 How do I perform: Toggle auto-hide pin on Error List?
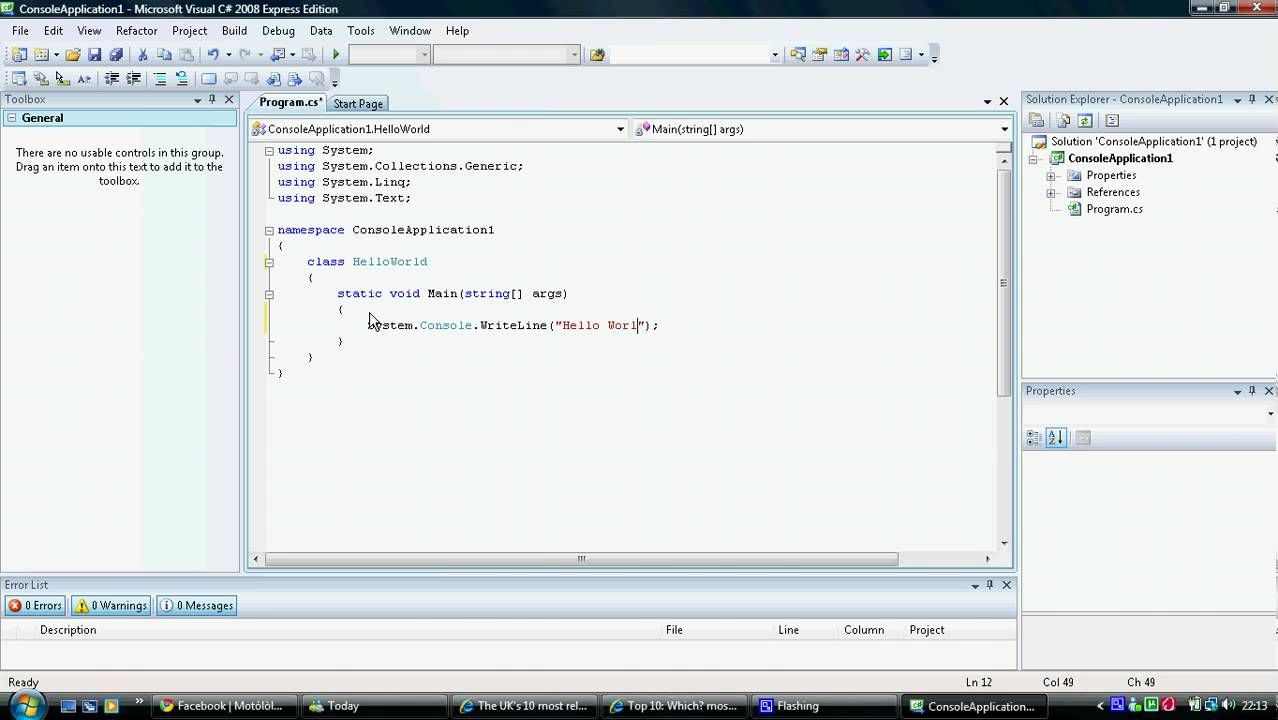(990, 585)
